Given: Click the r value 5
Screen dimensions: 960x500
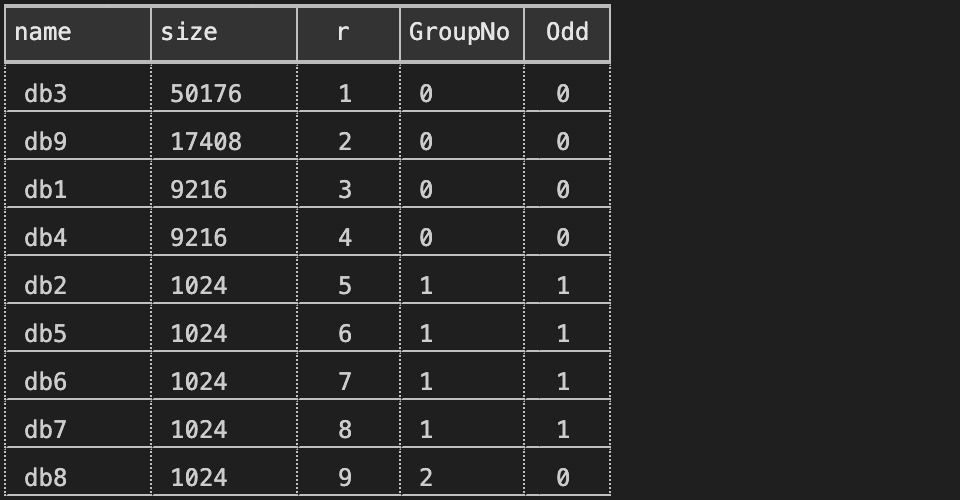Looking at the screenshot, I should coord(345,286).
